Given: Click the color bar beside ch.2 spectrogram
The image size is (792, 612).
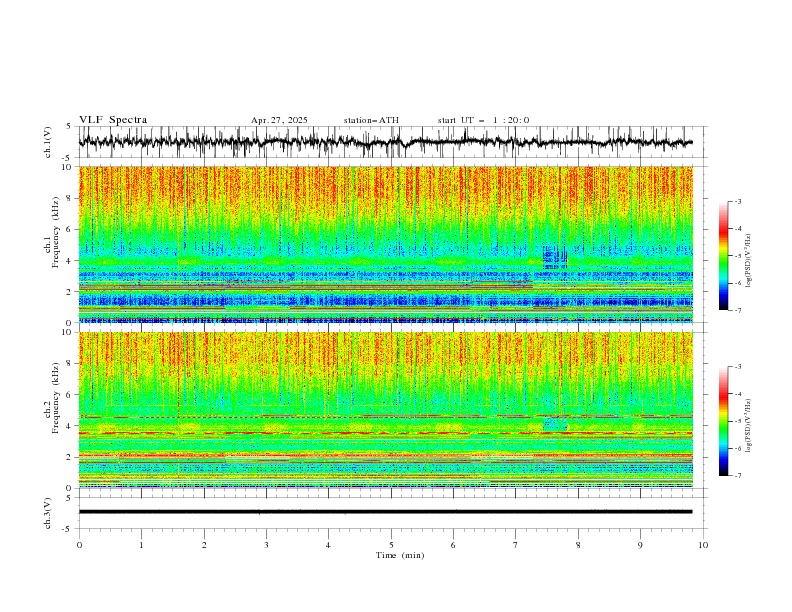Looking at the screenshot, I should (x=723, y=421).
